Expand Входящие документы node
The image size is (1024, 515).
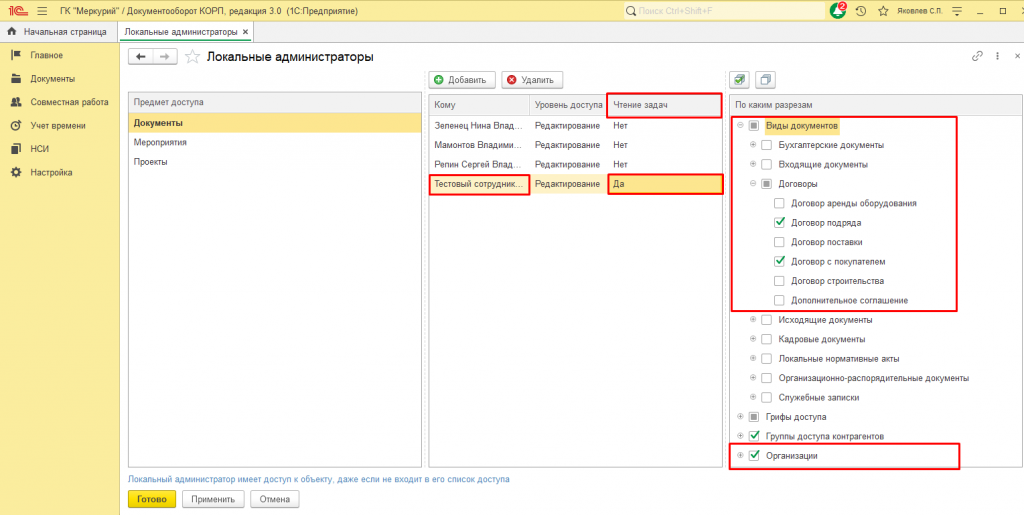[753, 164]
